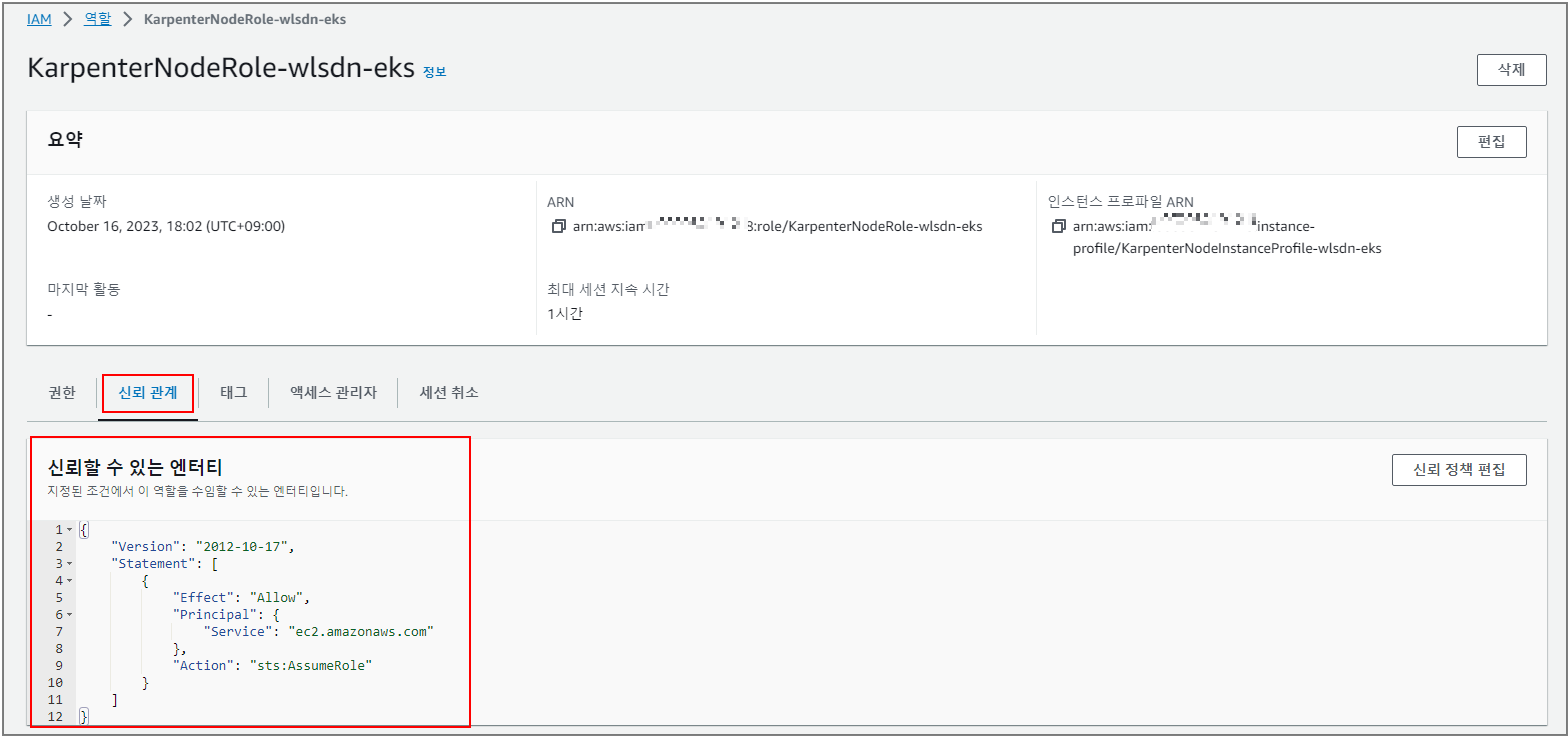Click the "Version": "2012-10-17" line
This screenshot has height=737, width=1568.
pos(204,547)
